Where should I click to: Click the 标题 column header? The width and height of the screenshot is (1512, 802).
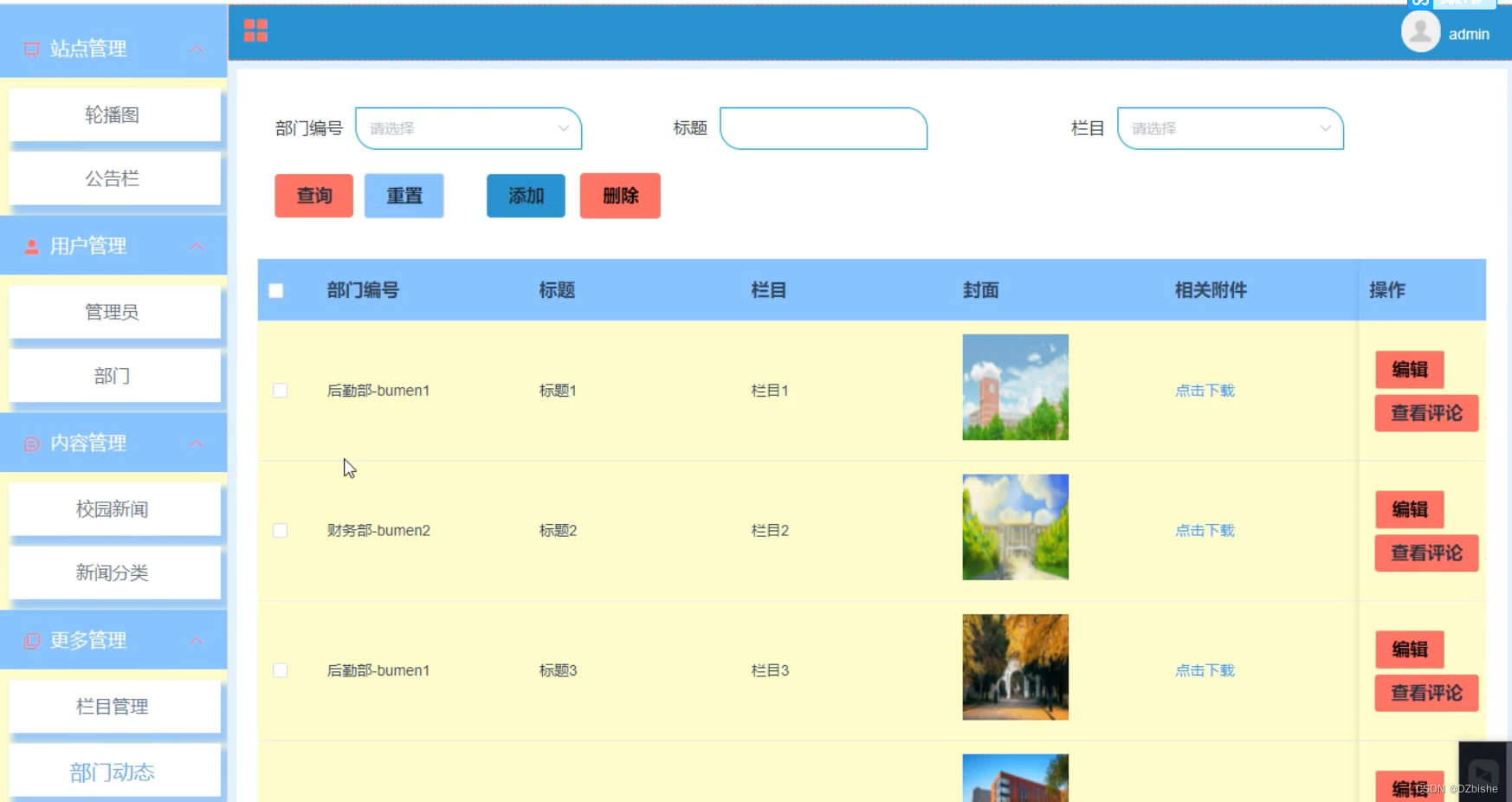tap(557, 290)
